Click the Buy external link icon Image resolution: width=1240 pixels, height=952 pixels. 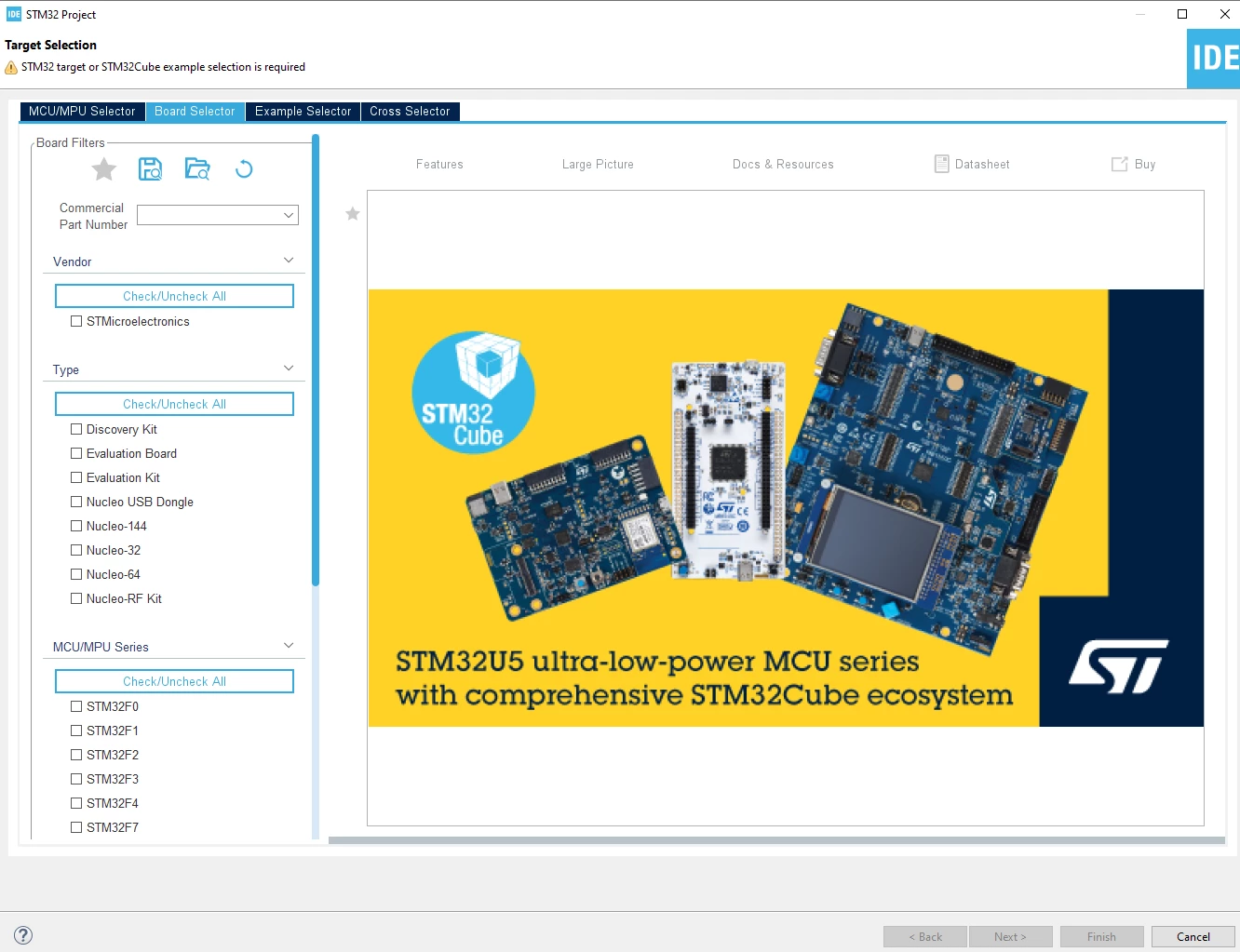[x=1120, y=164]
